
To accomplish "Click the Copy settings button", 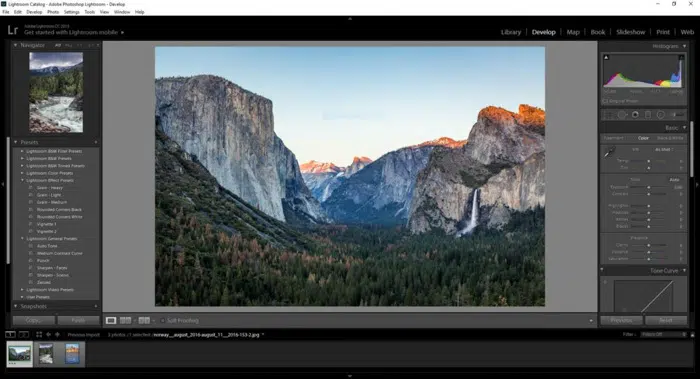I will point(33,321).
